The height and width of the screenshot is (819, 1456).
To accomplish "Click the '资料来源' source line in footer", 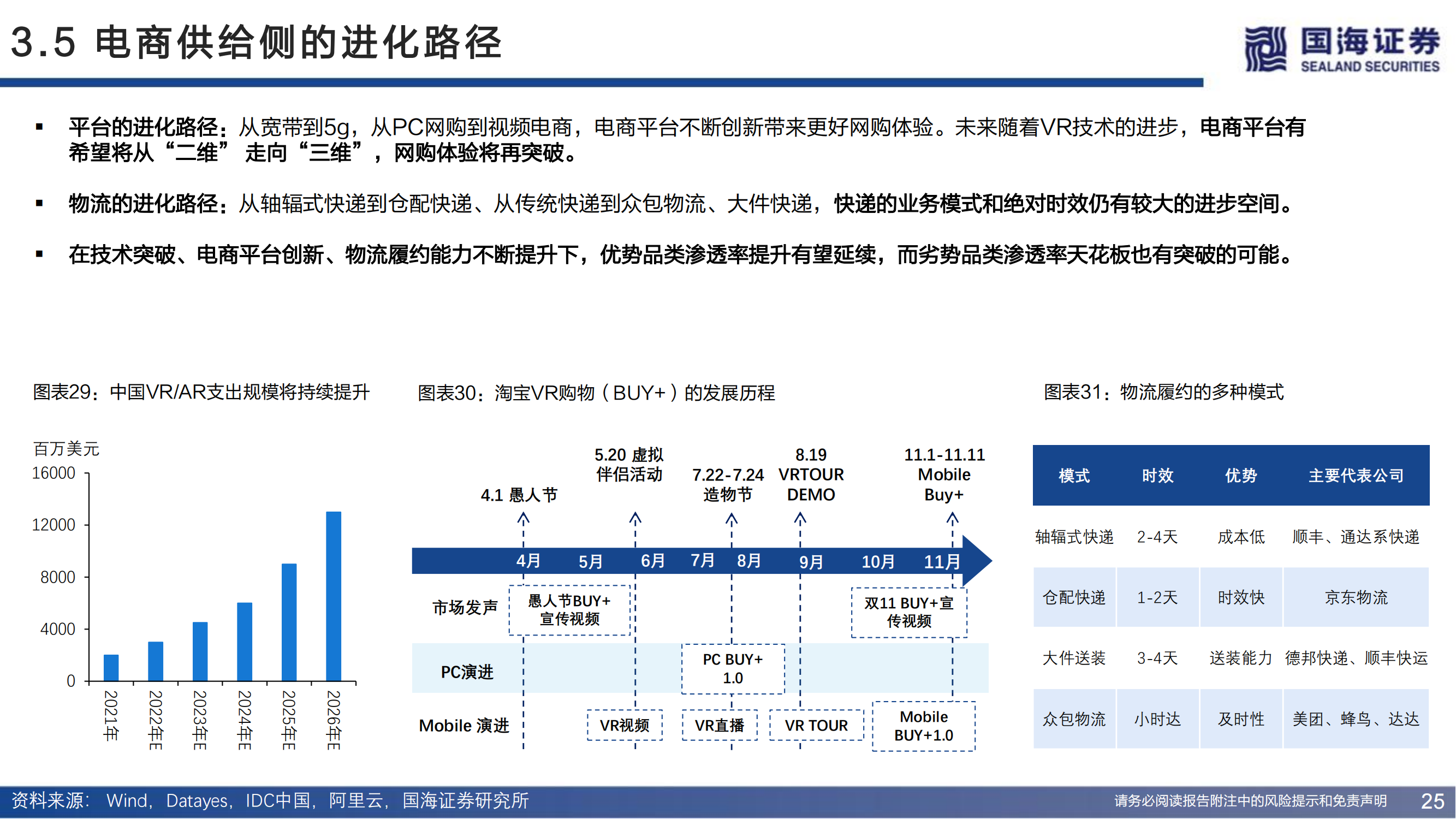I will [270, 801].
